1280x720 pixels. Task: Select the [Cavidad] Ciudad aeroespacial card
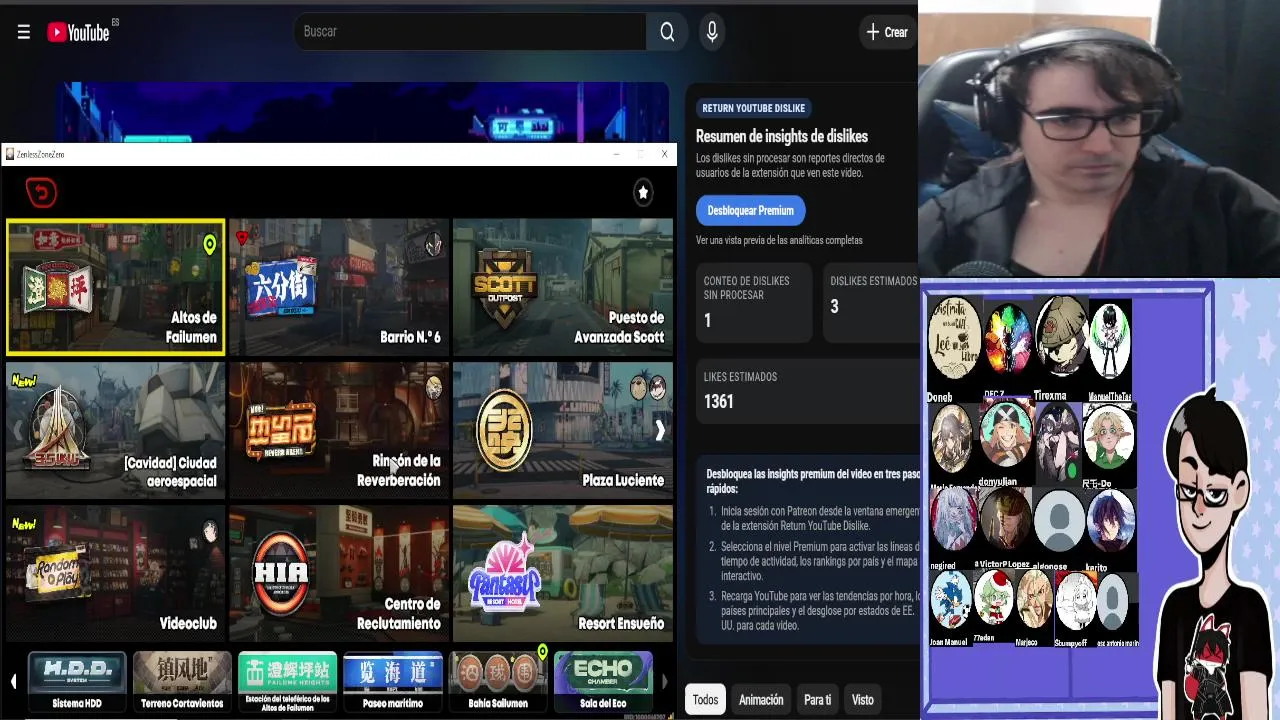[x=115, y=430]
